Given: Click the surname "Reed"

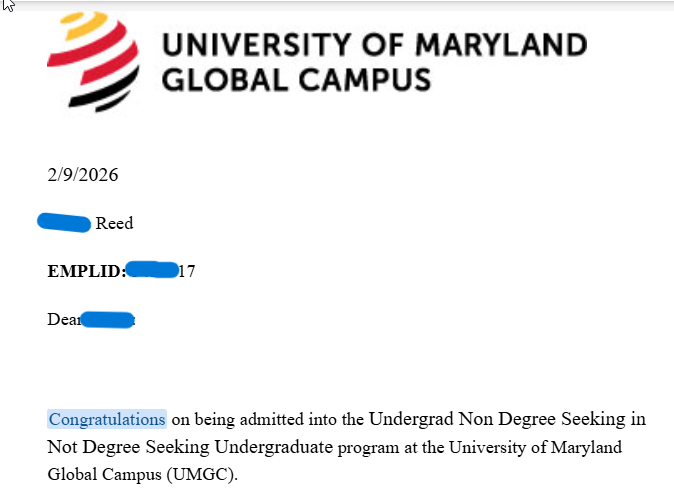Looking at the screenshot, I should coord(114,223).
